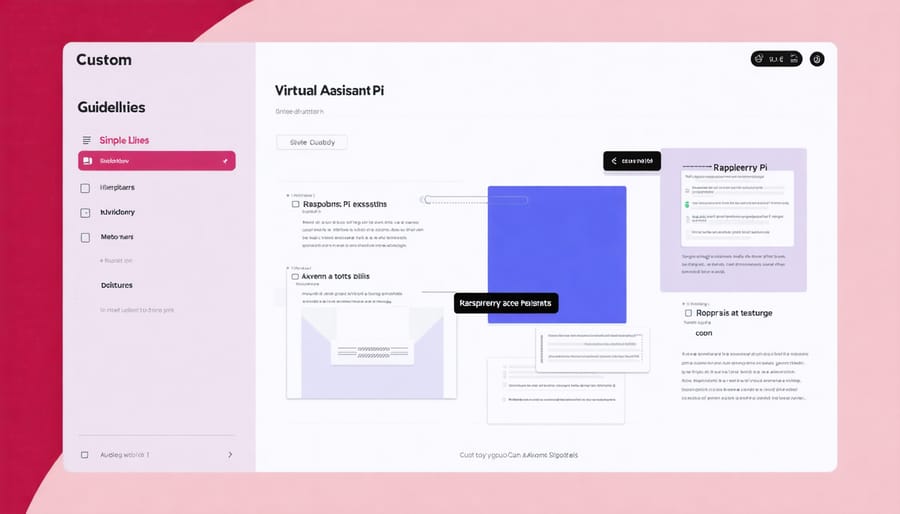
Task: Click the square icon in the sidebar footer
Action: [x=84, y=455]
